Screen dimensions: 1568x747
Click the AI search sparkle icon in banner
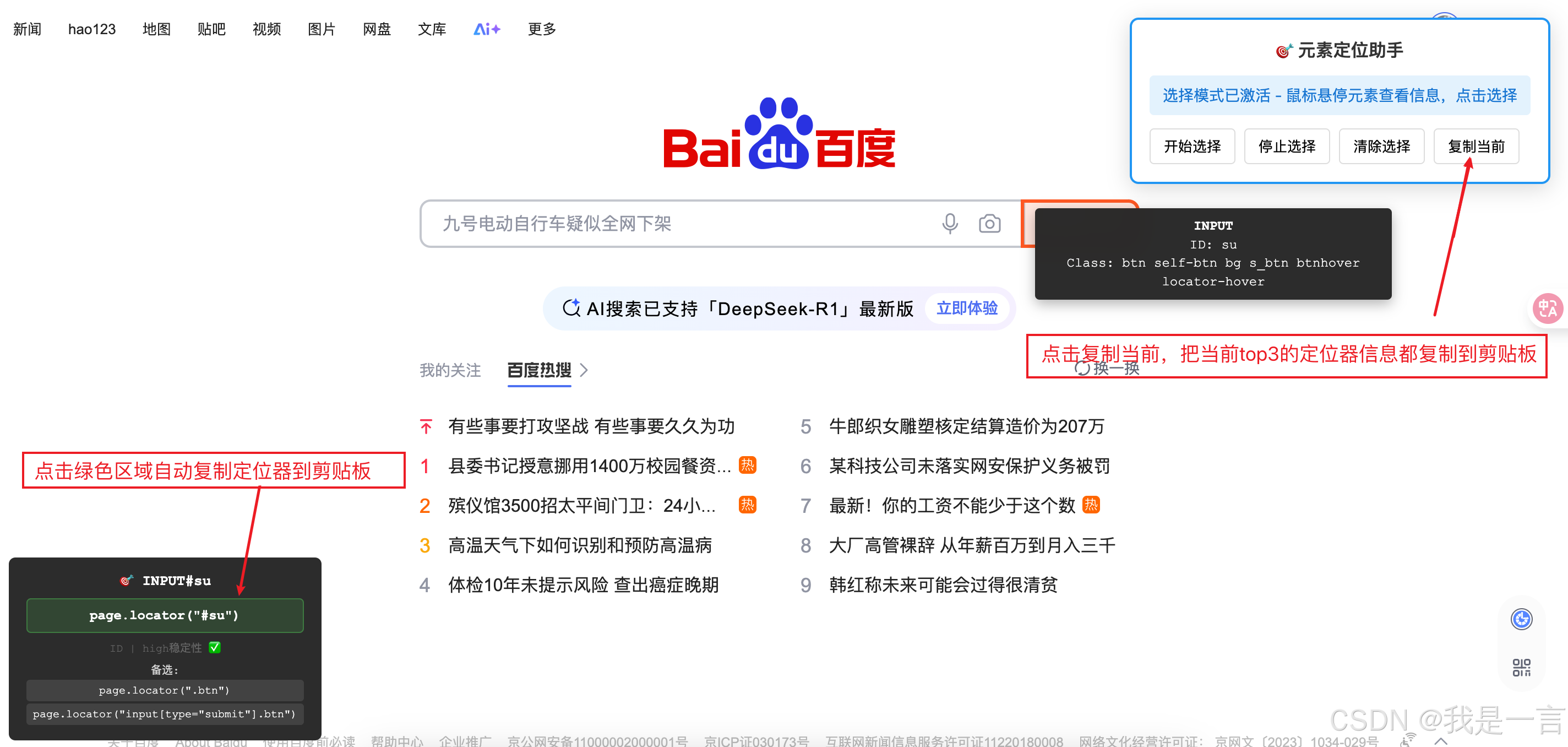(571, 308)
